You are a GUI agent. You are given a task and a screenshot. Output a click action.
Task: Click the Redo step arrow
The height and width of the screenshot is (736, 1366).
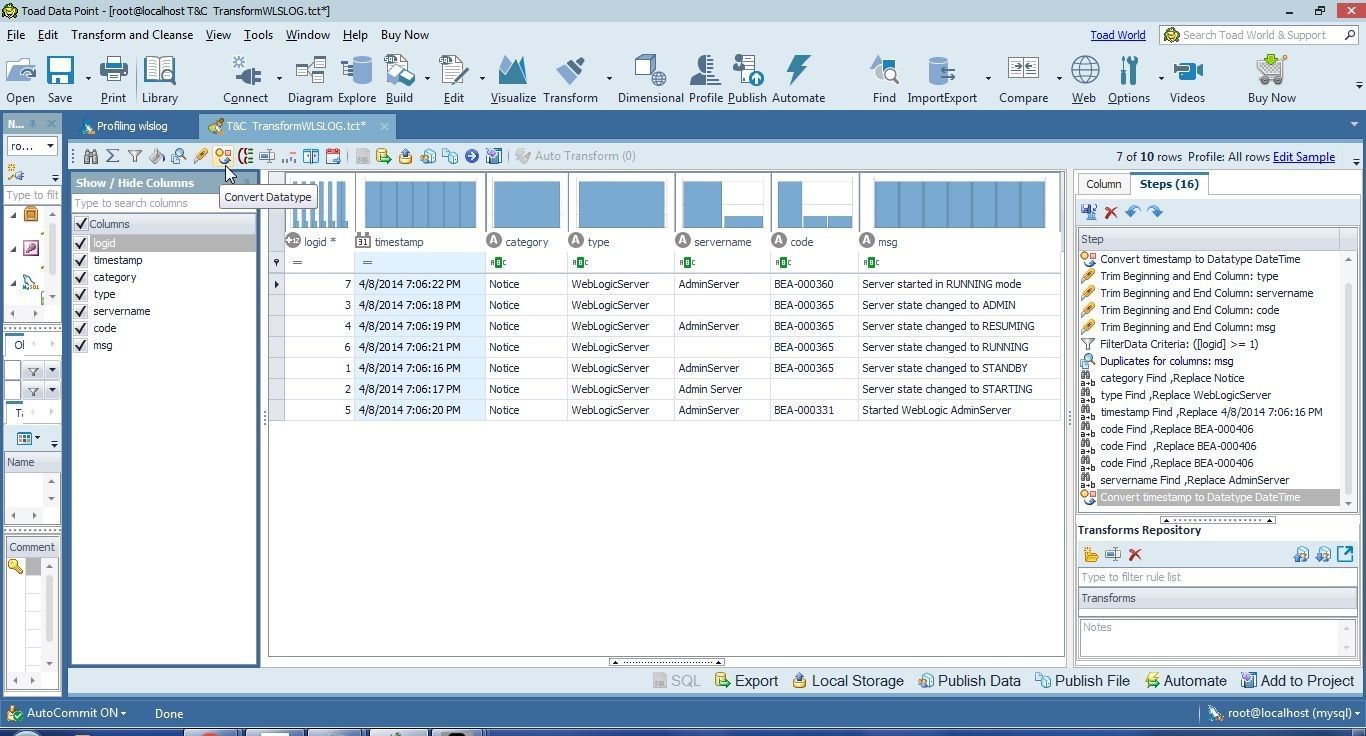click(1155, 212)
